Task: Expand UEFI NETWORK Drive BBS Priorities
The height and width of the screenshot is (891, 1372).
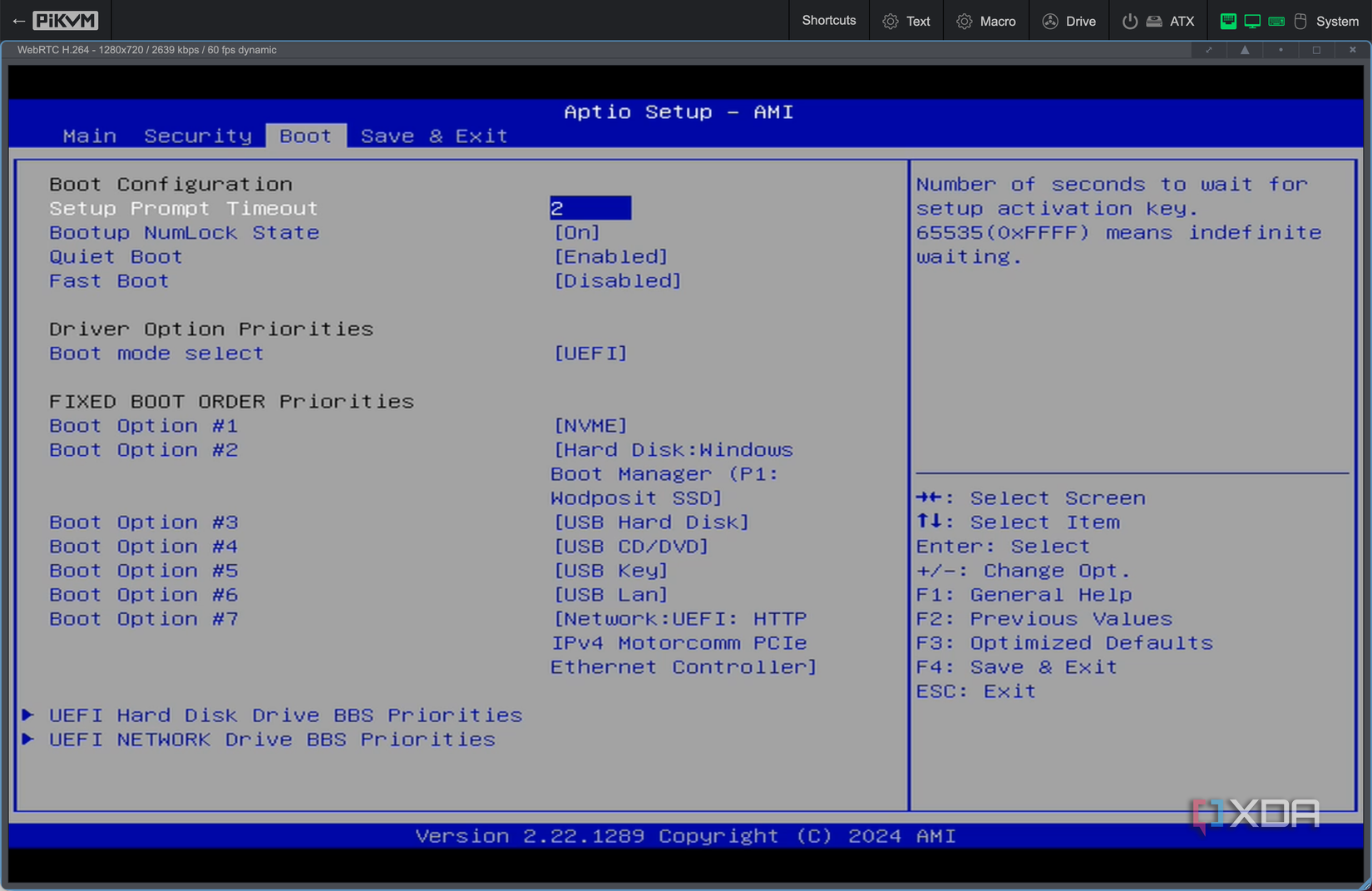Action: click(x=272, y=740)
